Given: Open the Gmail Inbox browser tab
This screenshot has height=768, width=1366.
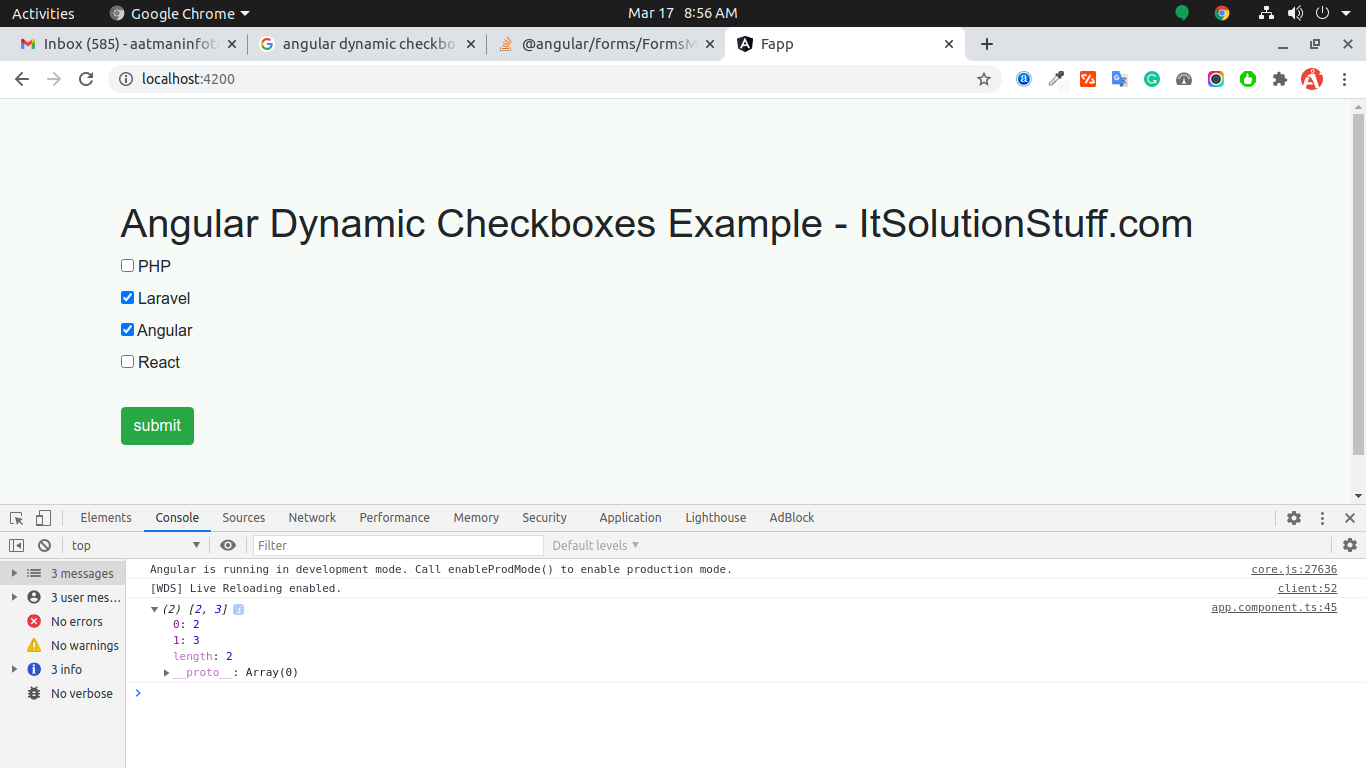Looking at the screenshot, I should pyautogui.click(x=125, y=44).
